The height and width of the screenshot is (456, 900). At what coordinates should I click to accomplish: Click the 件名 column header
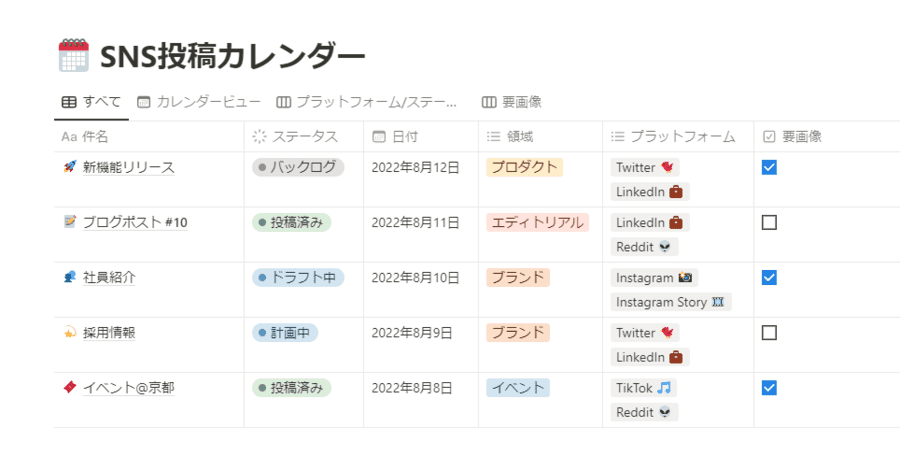click(x=149, y=137)
